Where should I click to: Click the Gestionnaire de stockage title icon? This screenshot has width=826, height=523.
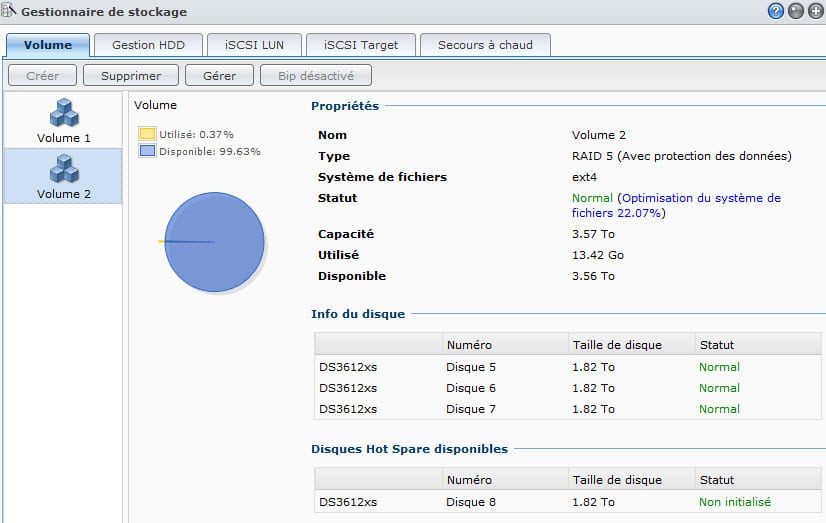[x=10, y=12]
